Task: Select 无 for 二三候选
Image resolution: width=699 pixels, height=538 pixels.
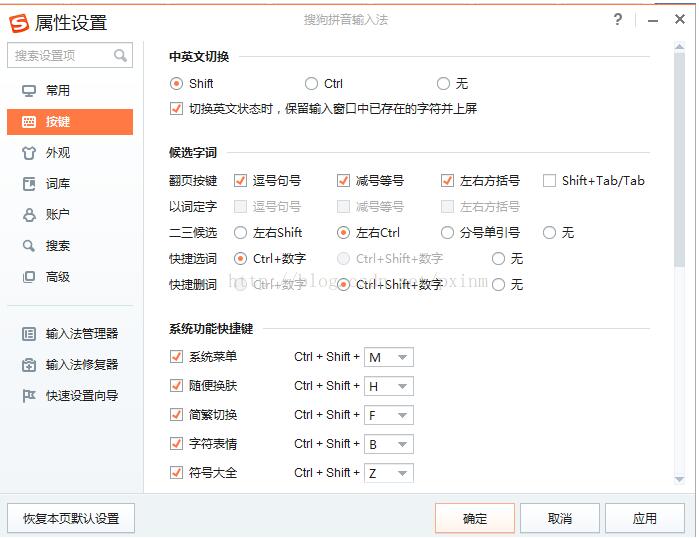Action: (549, 233)
